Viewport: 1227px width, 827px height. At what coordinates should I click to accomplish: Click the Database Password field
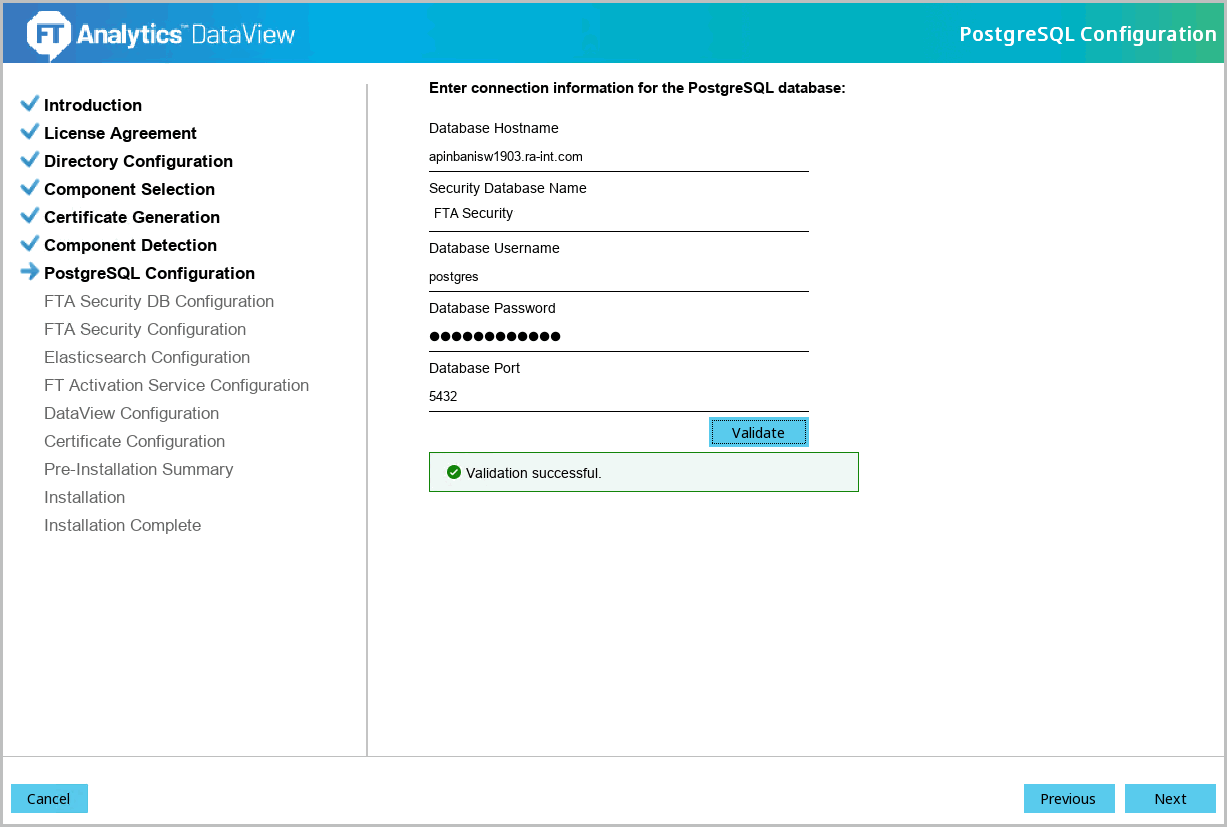click(x=618, y=336)
